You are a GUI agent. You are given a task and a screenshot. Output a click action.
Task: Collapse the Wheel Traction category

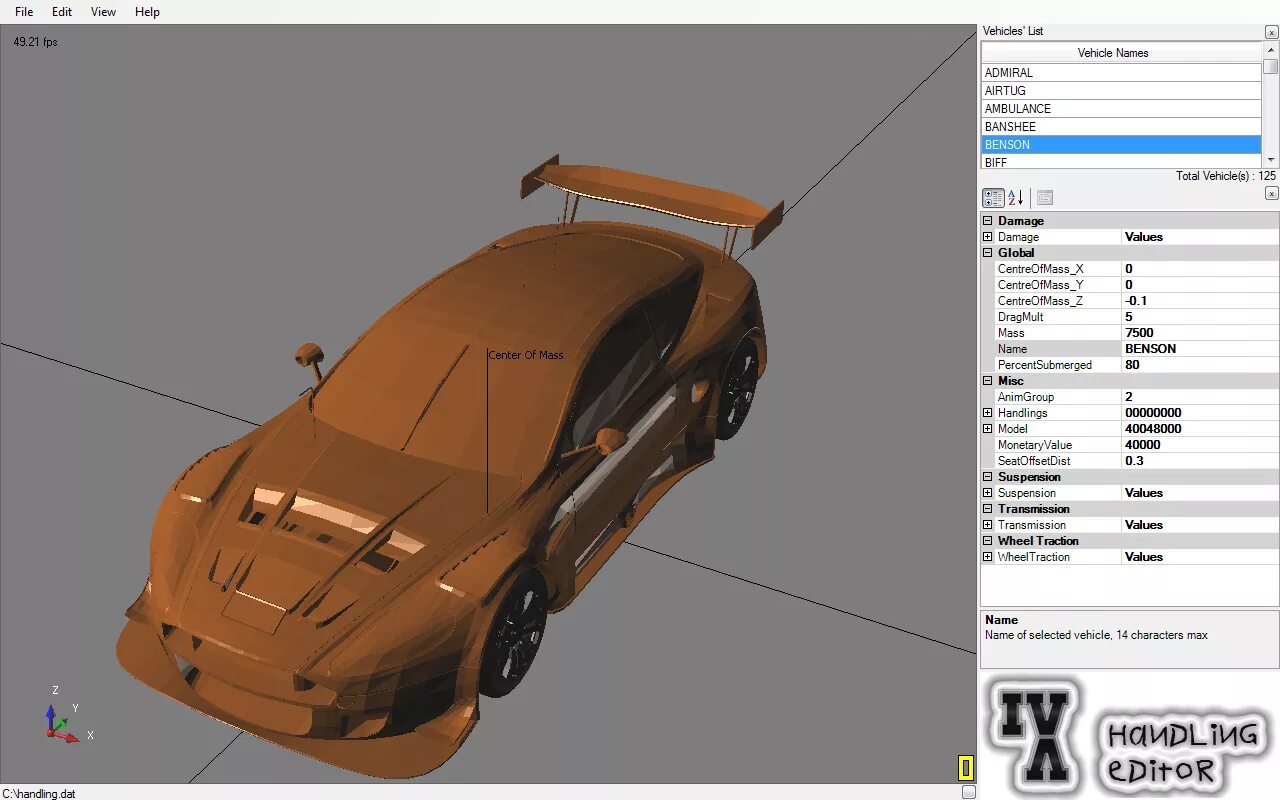pos(988,541)
